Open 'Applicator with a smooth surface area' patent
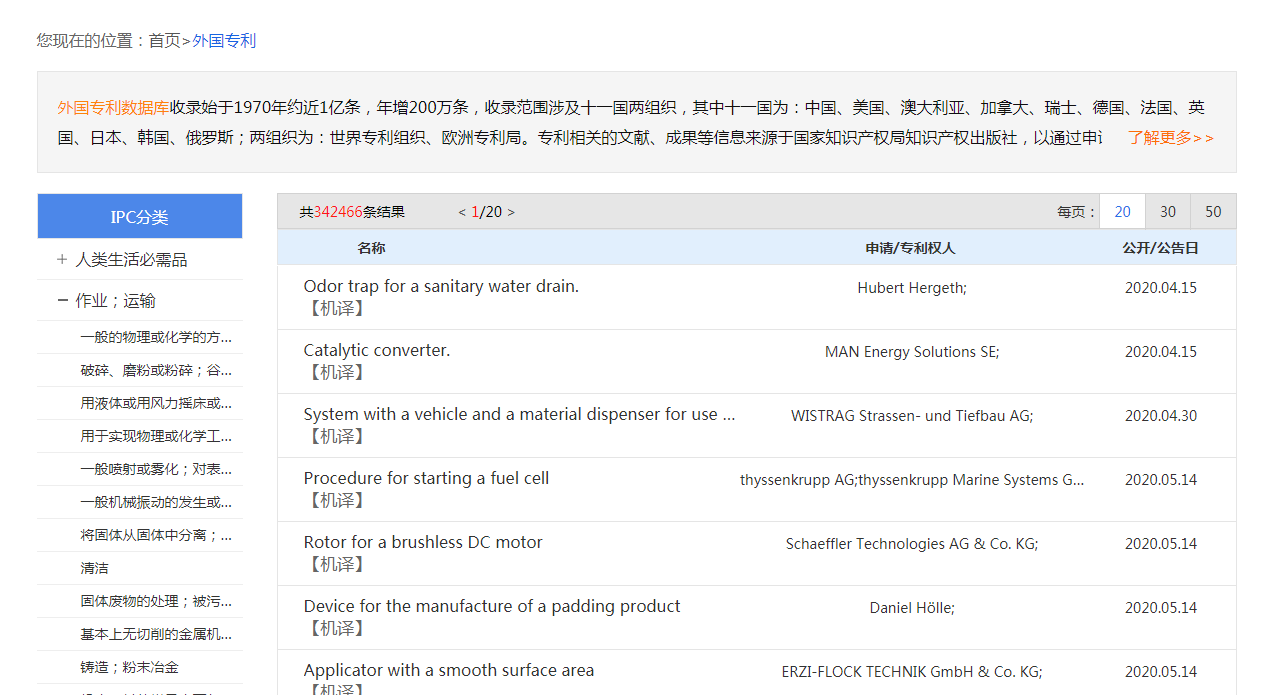The width and height of the screenshot is (1262, 695). click(449, 670)
